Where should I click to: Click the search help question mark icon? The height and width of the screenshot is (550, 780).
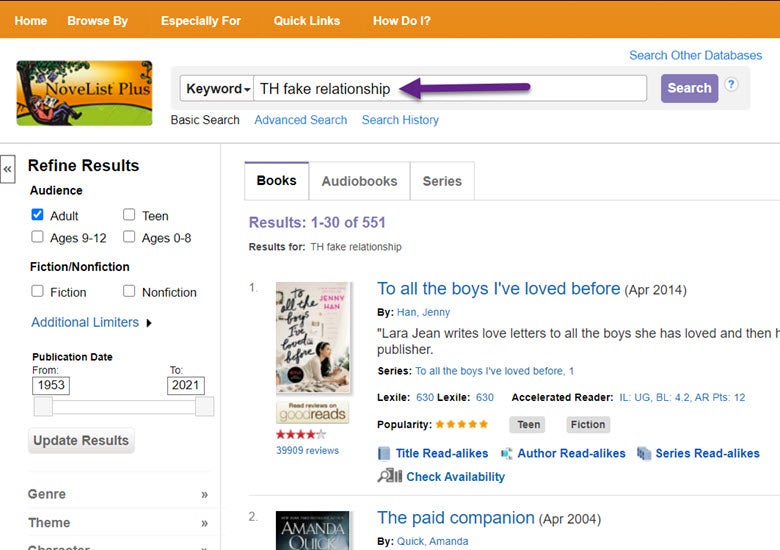(x=731, y=84)
